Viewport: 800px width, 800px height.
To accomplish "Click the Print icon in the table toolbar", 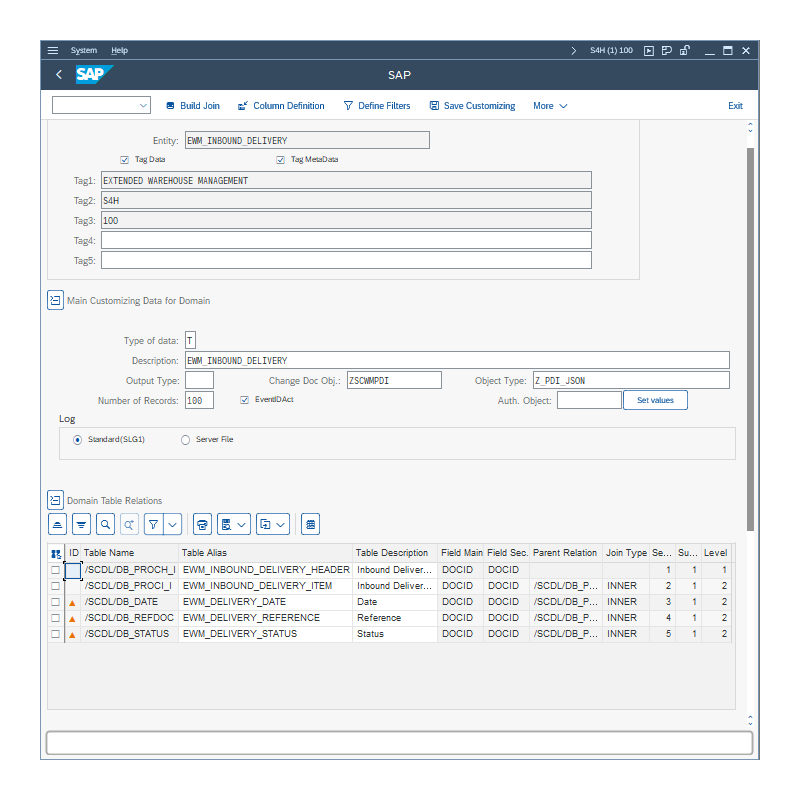I will coord(201,523).
